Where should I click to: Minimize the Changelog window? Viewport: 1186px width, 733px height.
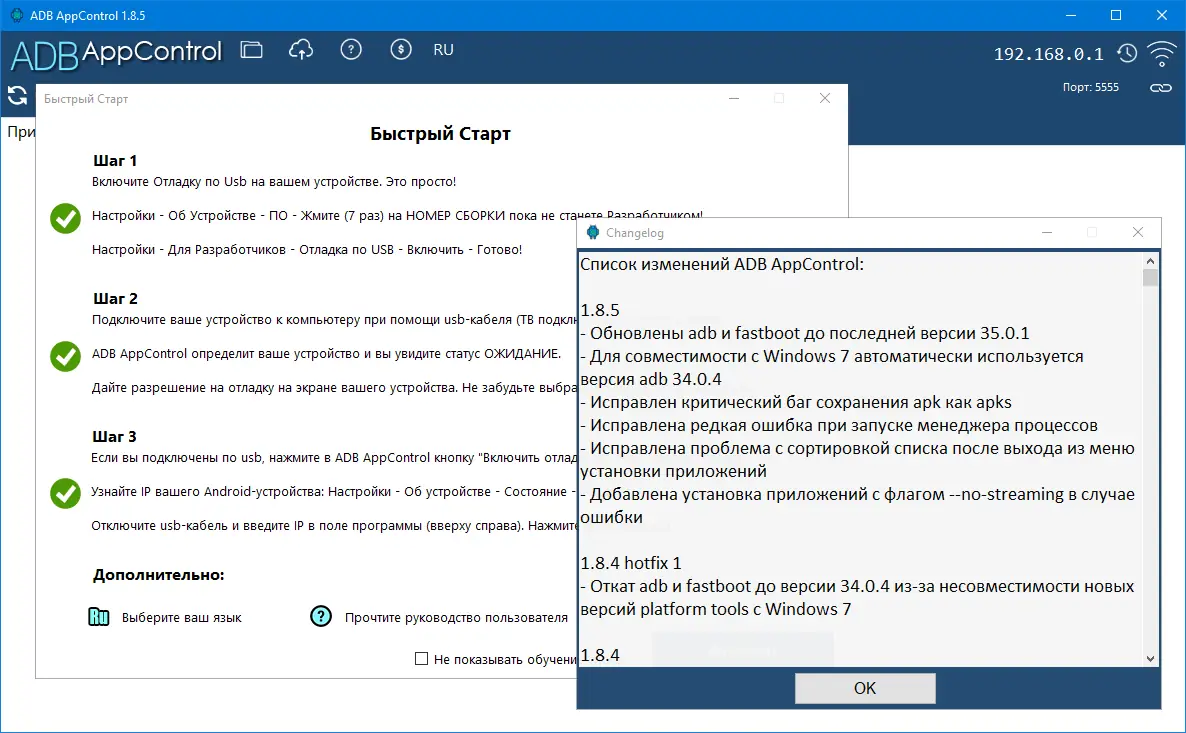(x=1047, y=232)
